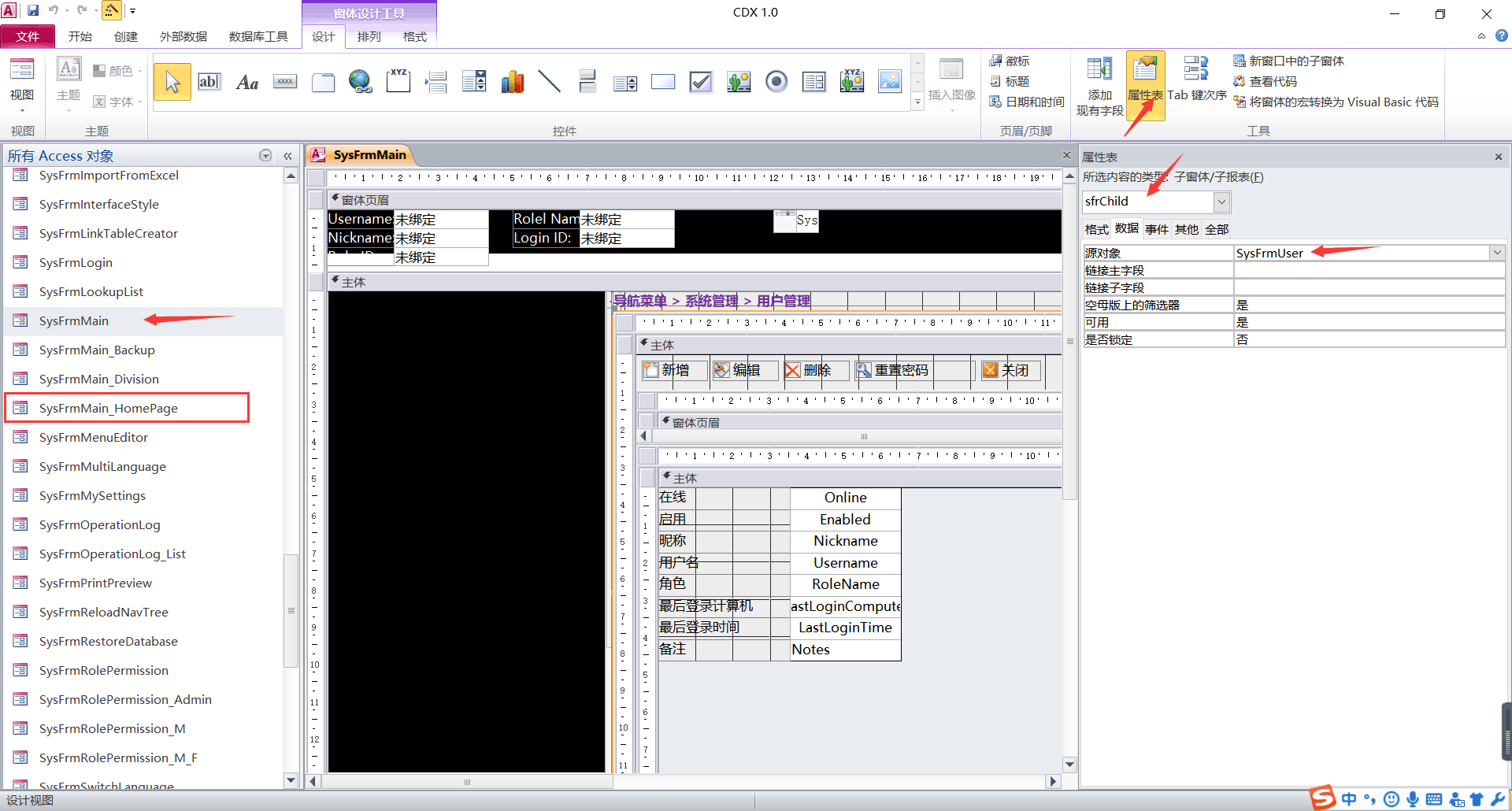Select the Check Box control
Viewport: 1512px width, 811px height.
point(701,82)
